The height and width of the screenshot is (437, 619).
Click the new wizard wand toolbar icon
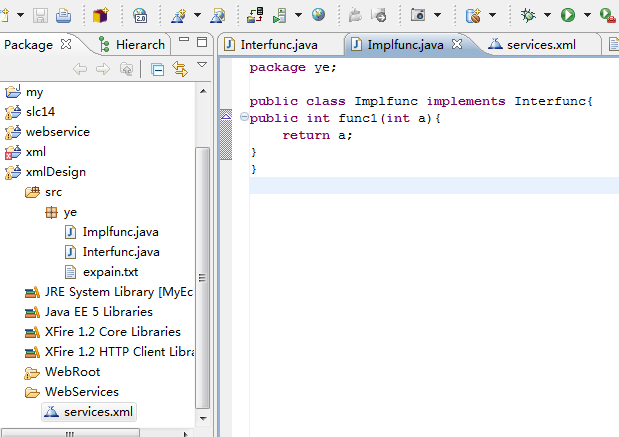tap(178, 15)
